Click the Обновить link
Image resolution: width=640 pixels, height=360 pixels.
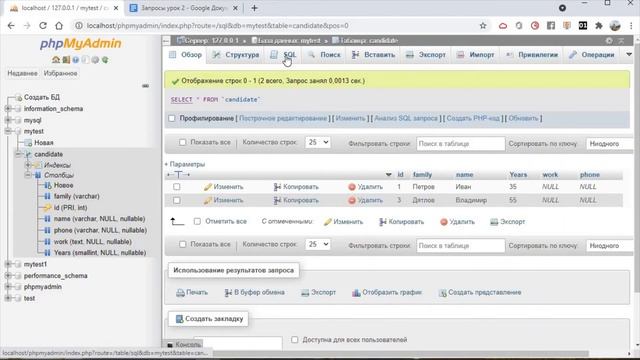pyautogui.click(x=524, y=118)
